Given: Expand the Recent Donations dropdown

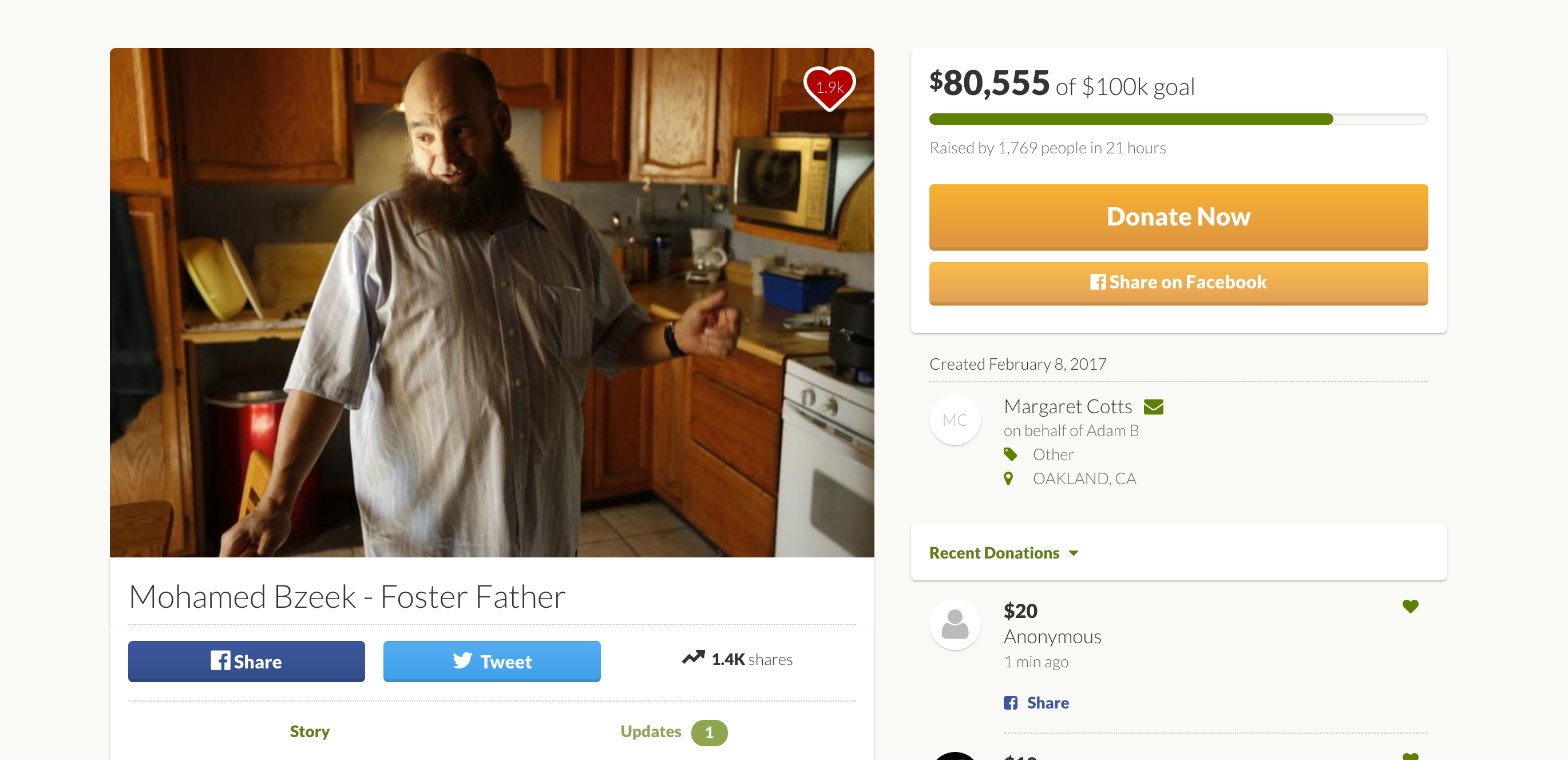Looking at the screenshot, I should pos(1003,552).
